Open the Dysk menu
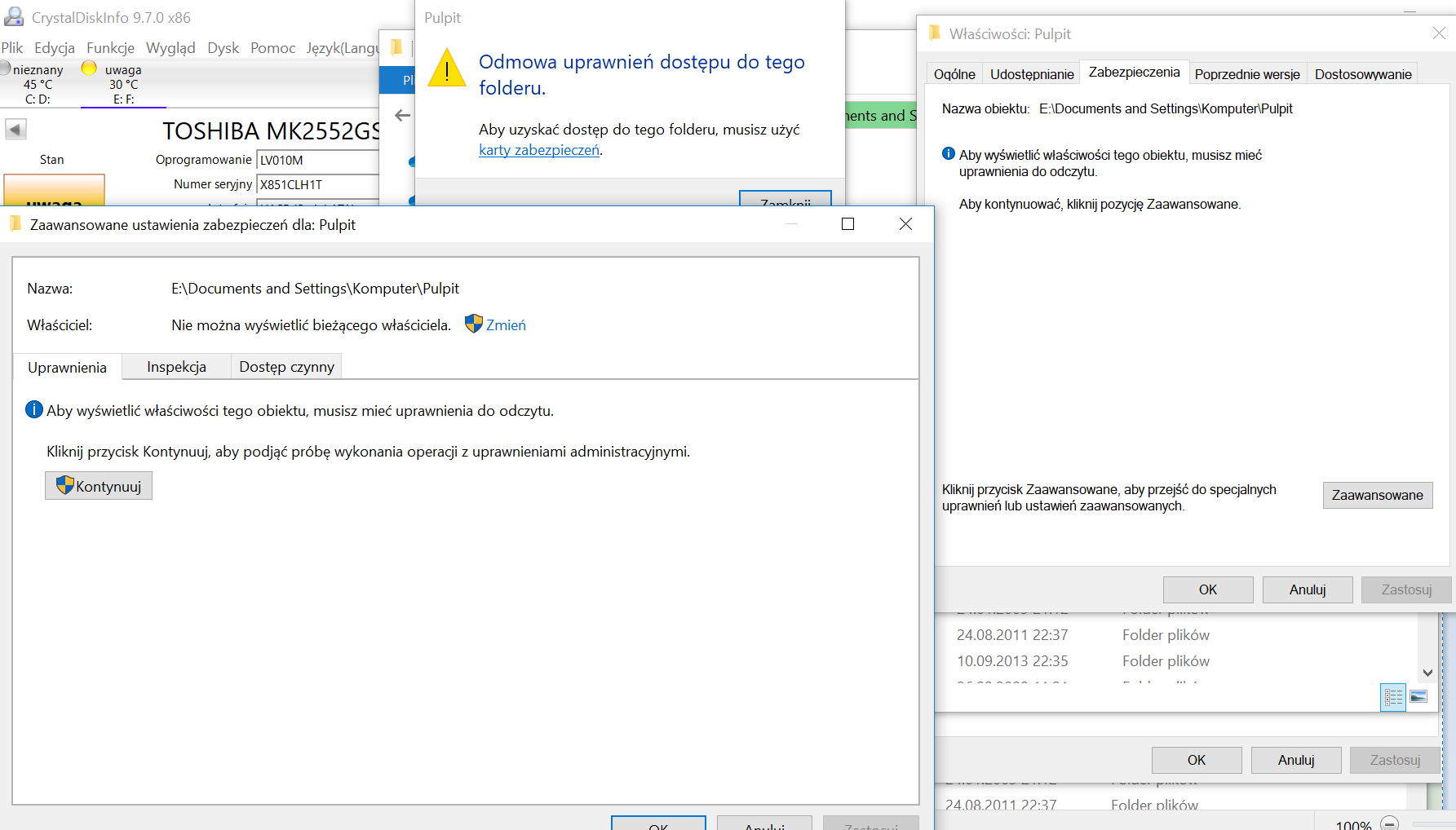Viewport: 1456px width, 830px height. (x=223, y=47)
